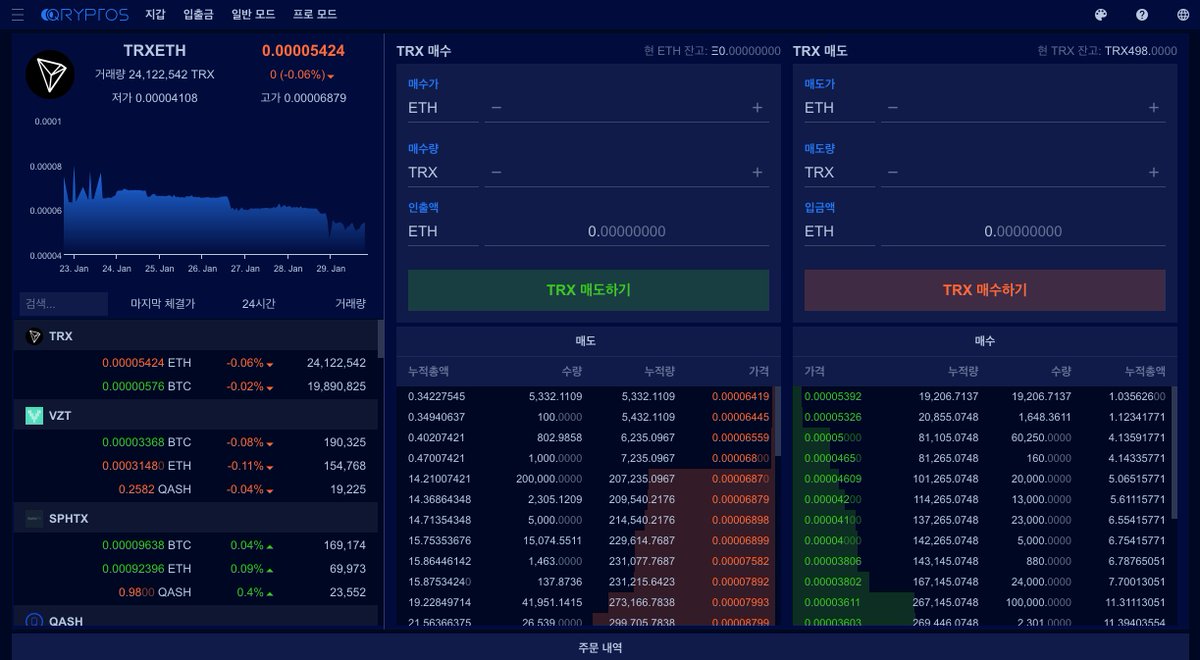Click the green TRX 매도하기 button
This screenshot has height=660, width=1200.
(588, 290)
